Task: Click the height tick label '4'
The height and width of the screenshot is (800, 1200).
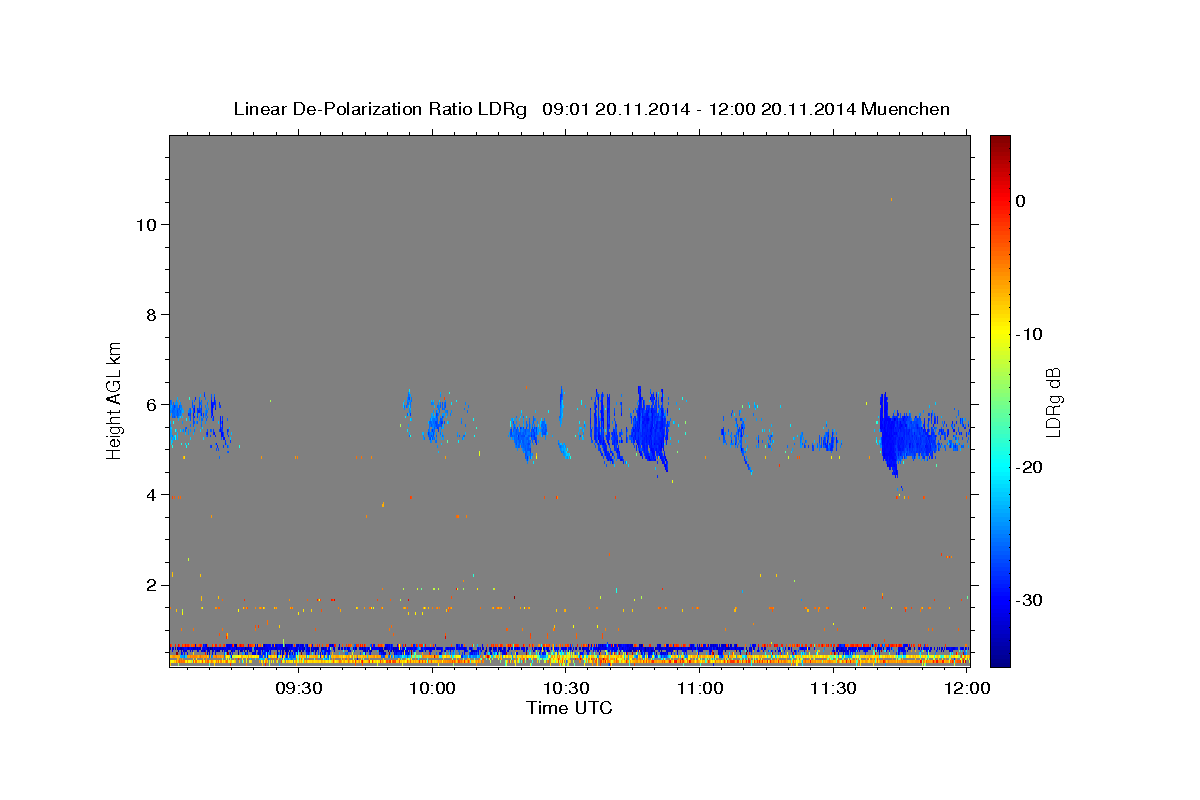Action: pos(149,495)
